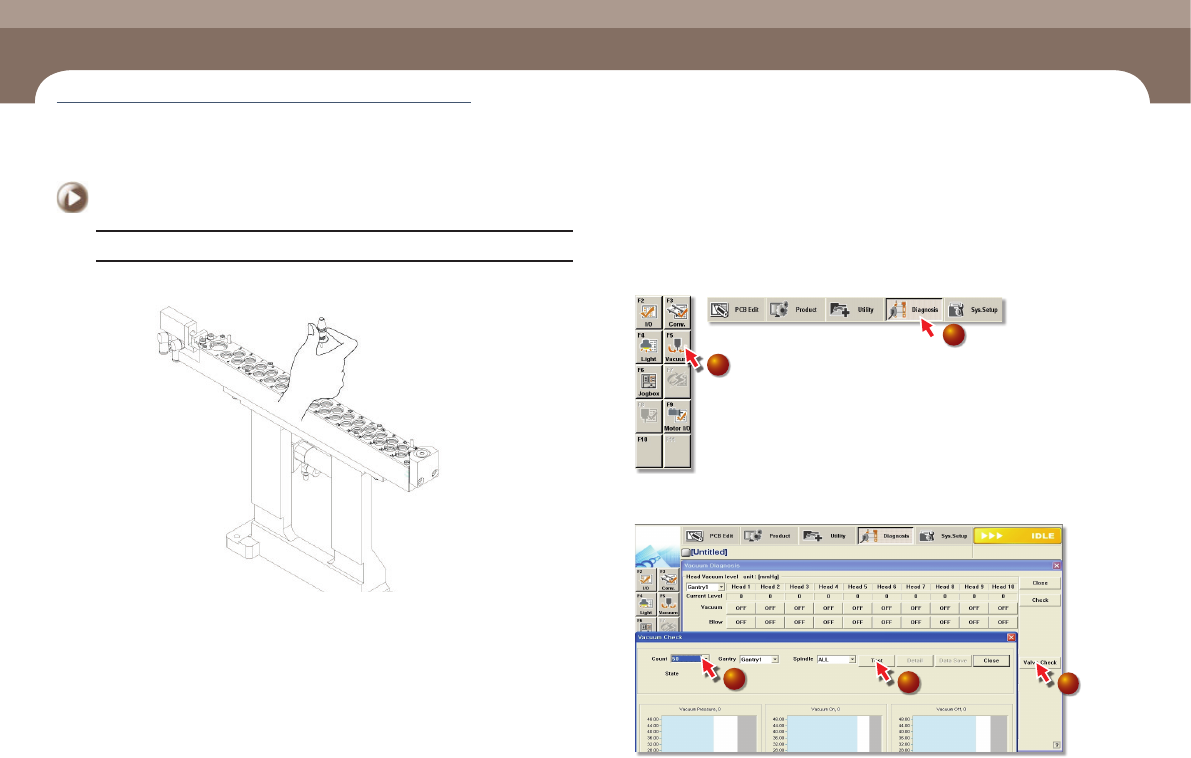1191x758 pixels.
Task: Toggle Vacuum OFF button for Head 3
Action: click(799, 608)
